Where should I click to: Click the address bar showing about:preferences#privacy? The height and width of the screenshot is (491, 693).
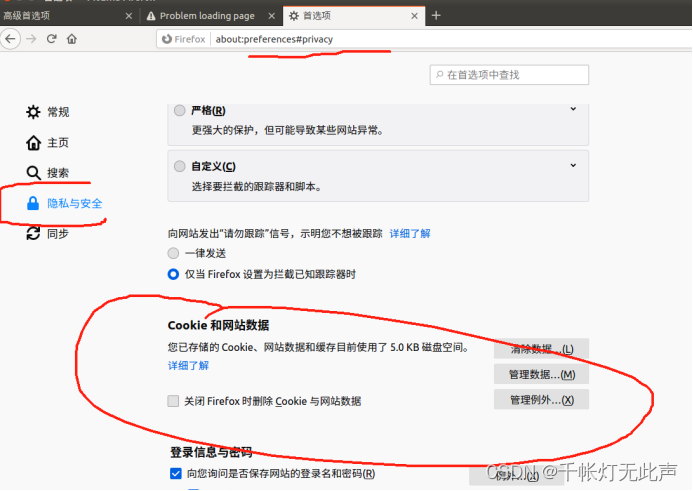click(424, 39)
